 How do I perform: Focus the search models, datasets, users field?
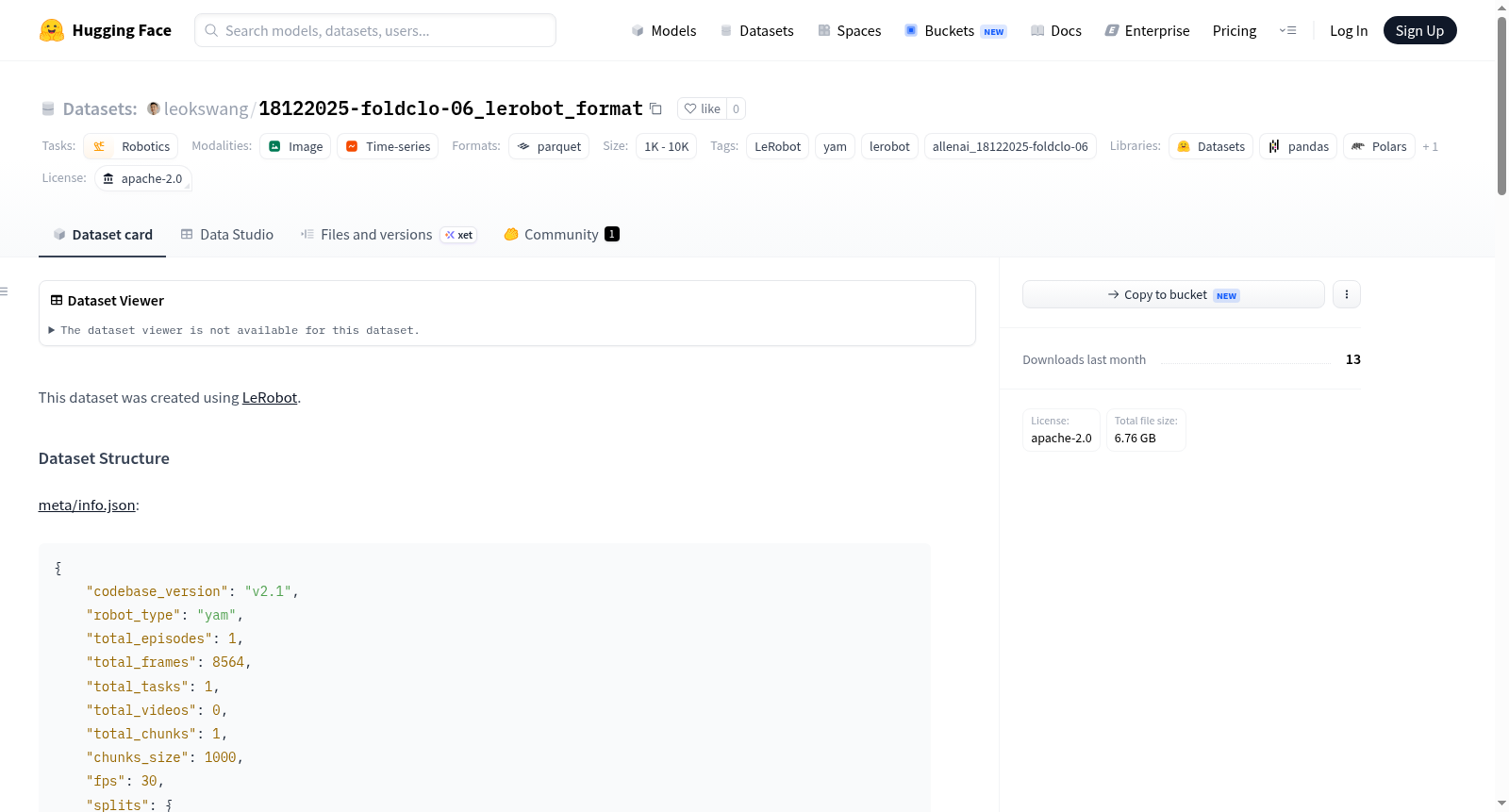coord(375,30)
